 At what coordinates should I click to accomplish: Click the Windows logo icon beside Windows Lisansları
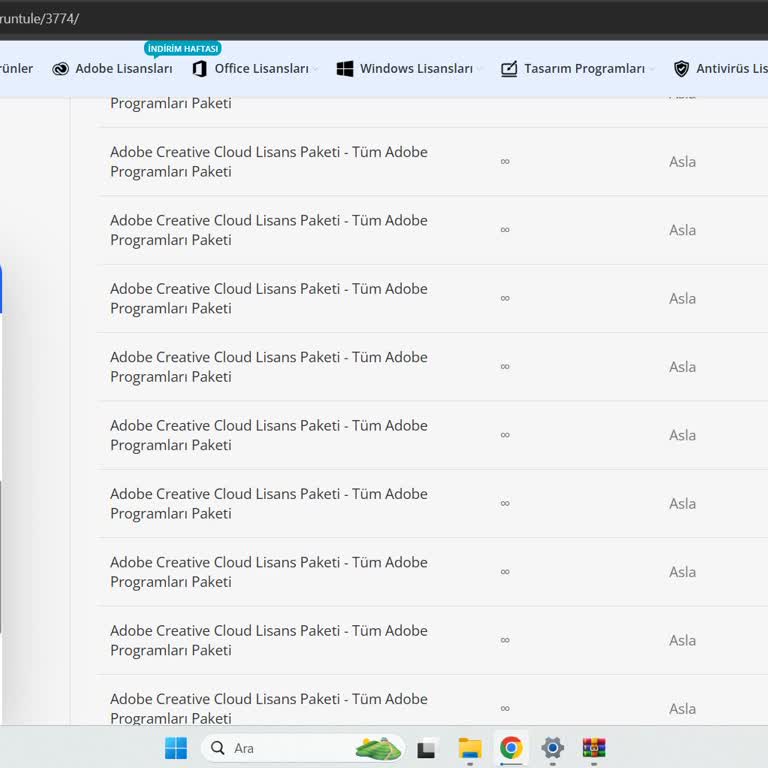coord(345,69)
